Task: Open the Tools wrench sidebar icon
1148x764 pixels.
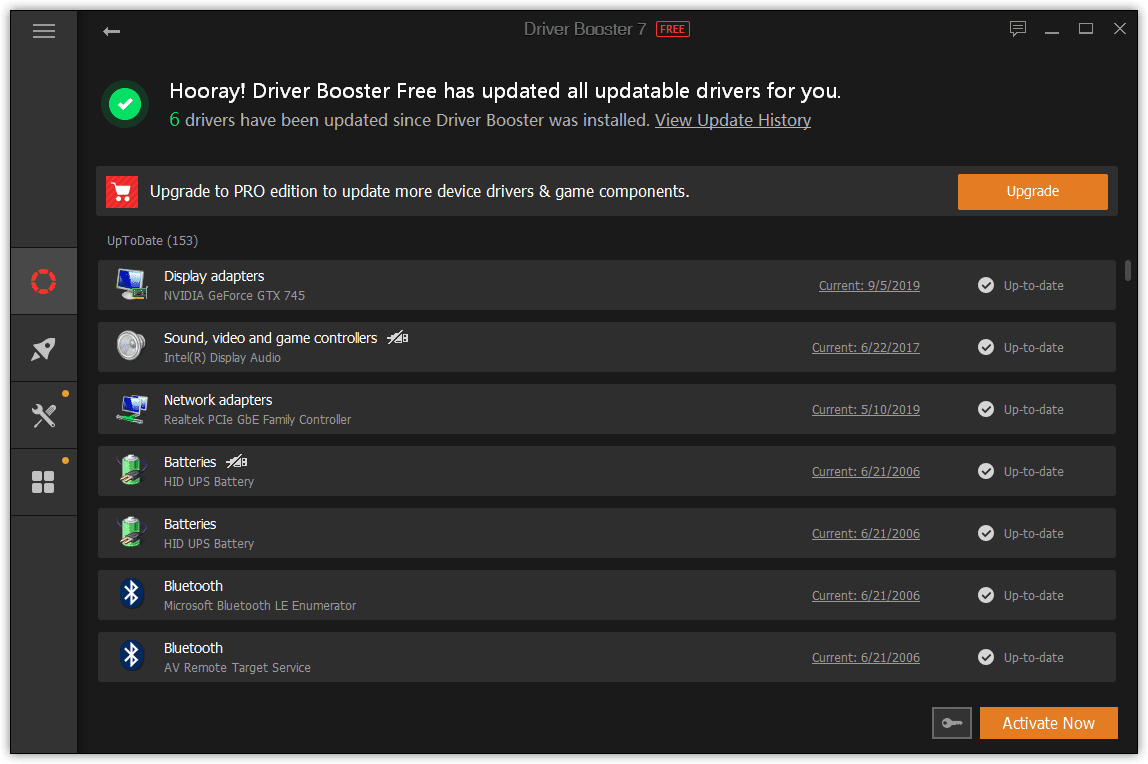Action: (44, 415)
